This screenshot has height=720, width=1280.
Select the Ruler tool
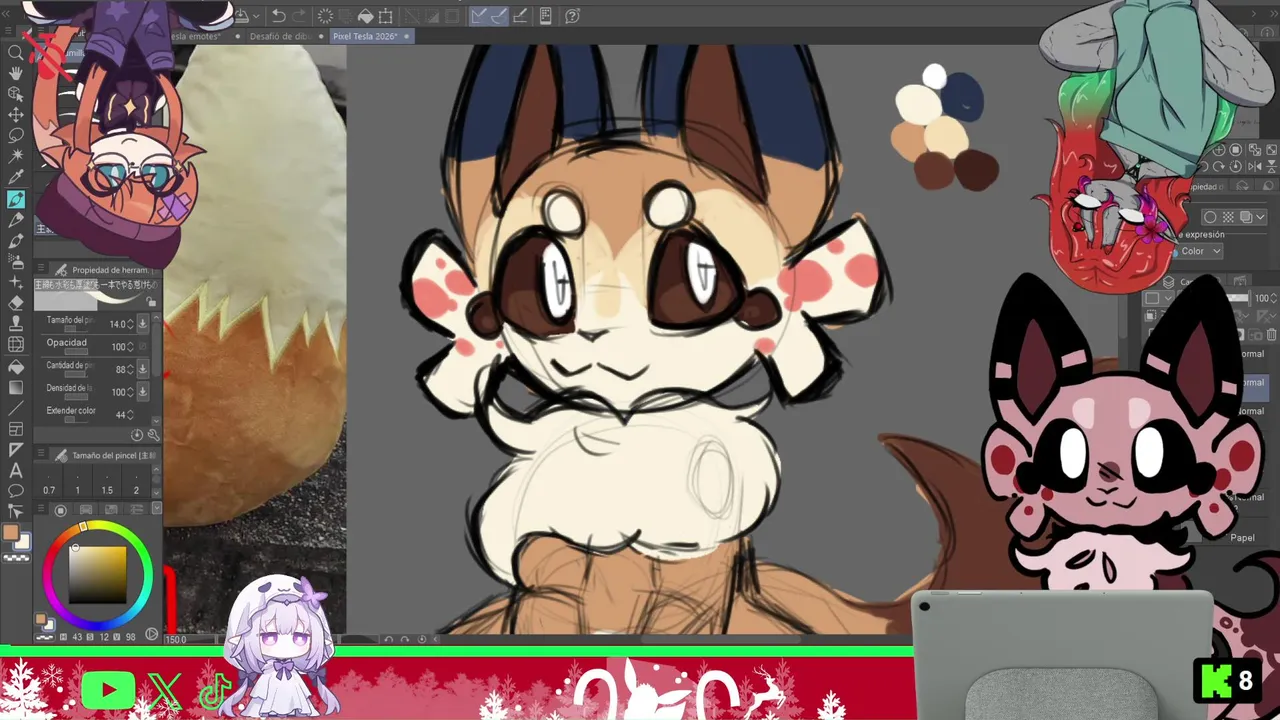[x=15, y=450]
